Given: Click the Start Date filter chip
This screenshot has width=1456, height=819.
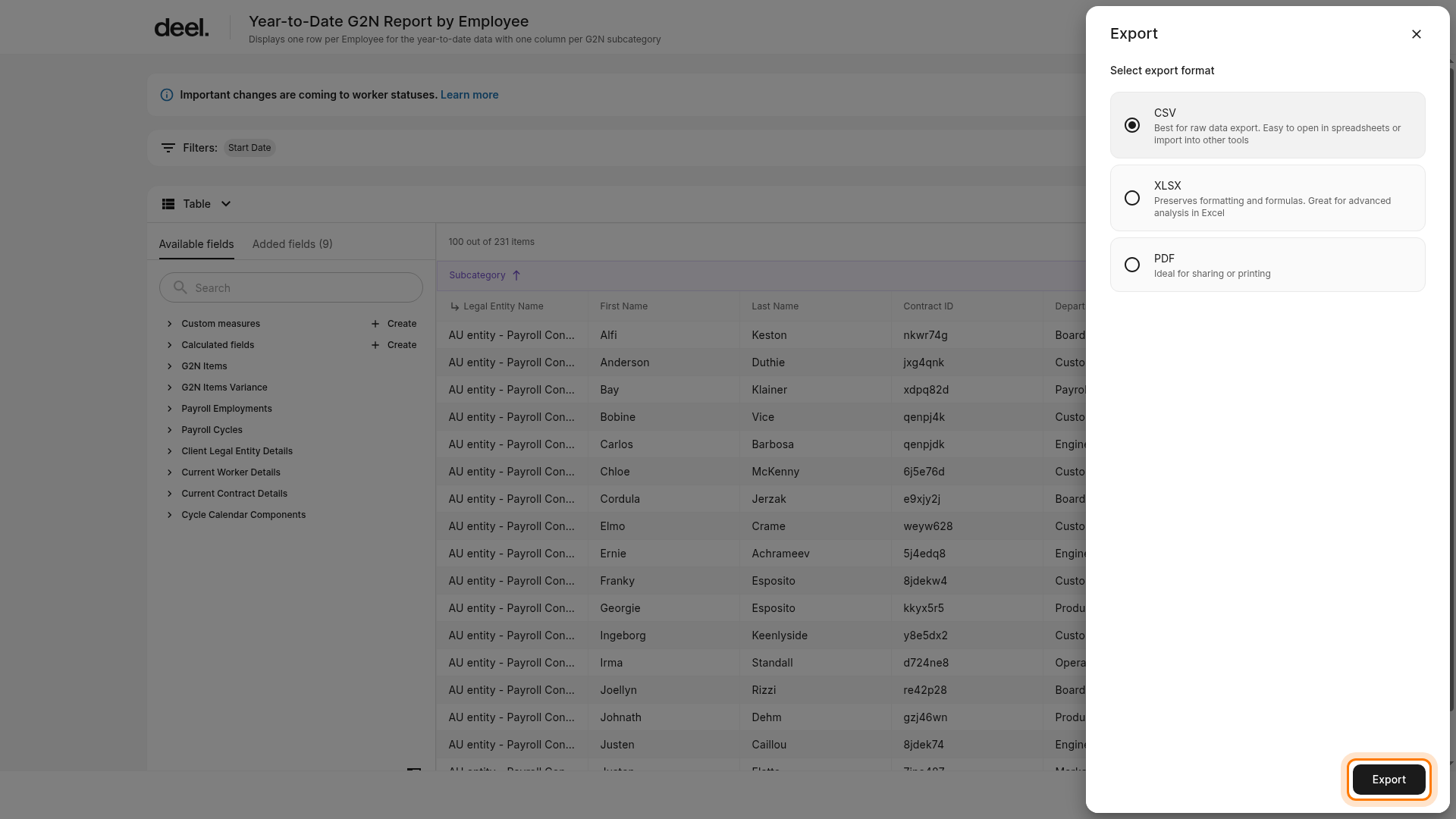Looking at the screenshot, I should (249, 148).
